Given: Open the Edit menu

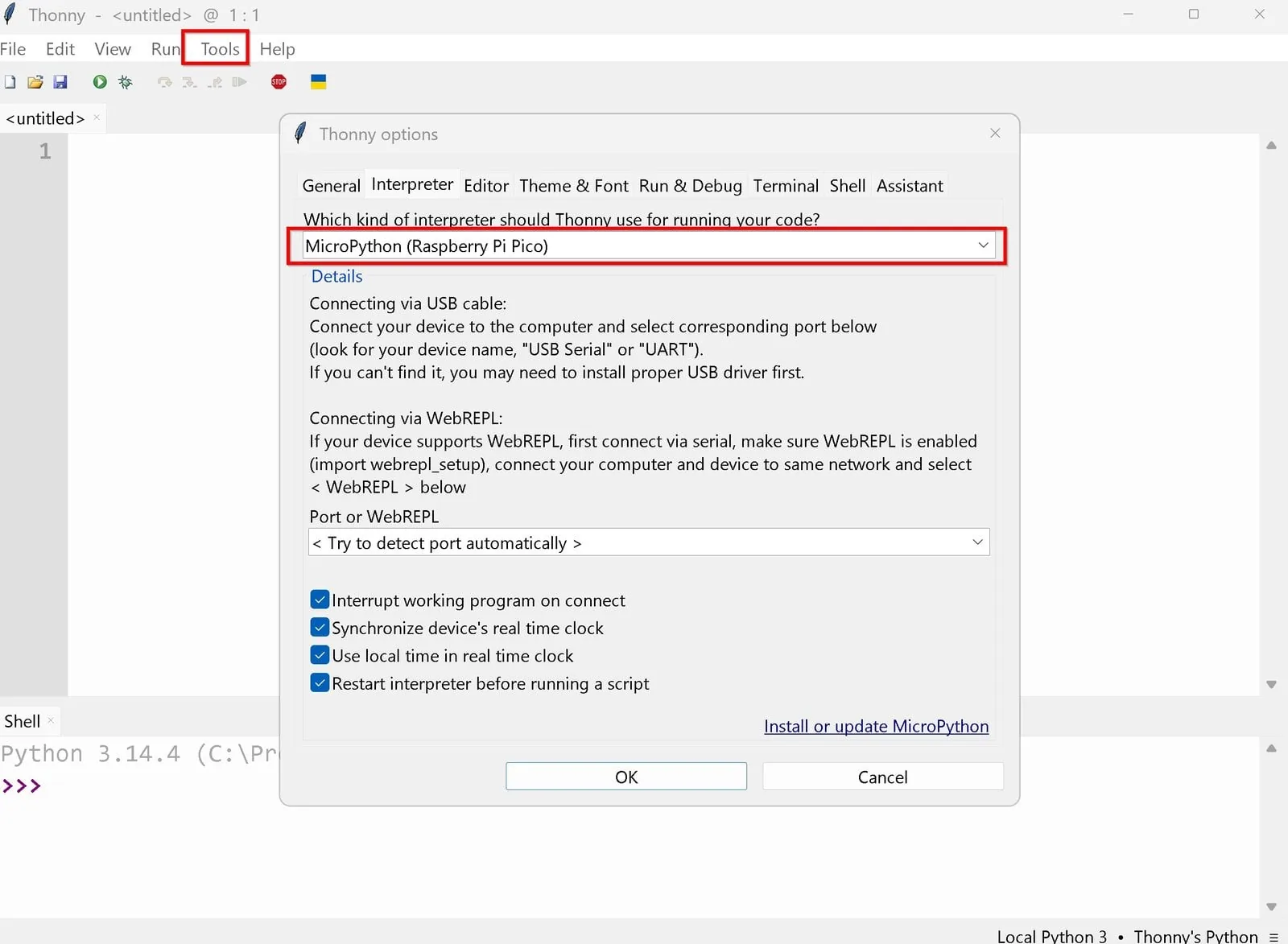Looking at the screenshot, I should click(60, 49).
